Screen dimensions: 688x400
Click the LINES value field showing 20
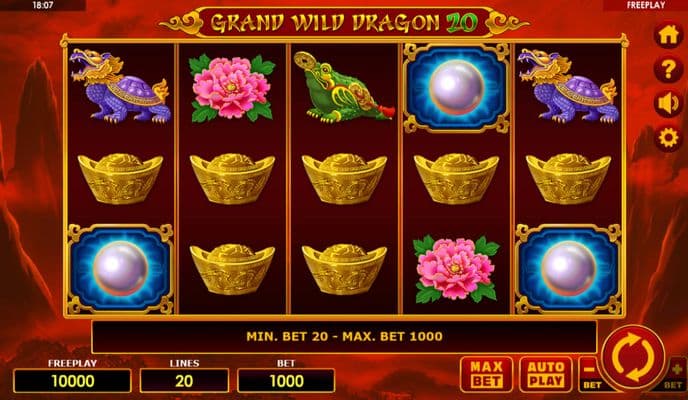(x=184, y=381)
